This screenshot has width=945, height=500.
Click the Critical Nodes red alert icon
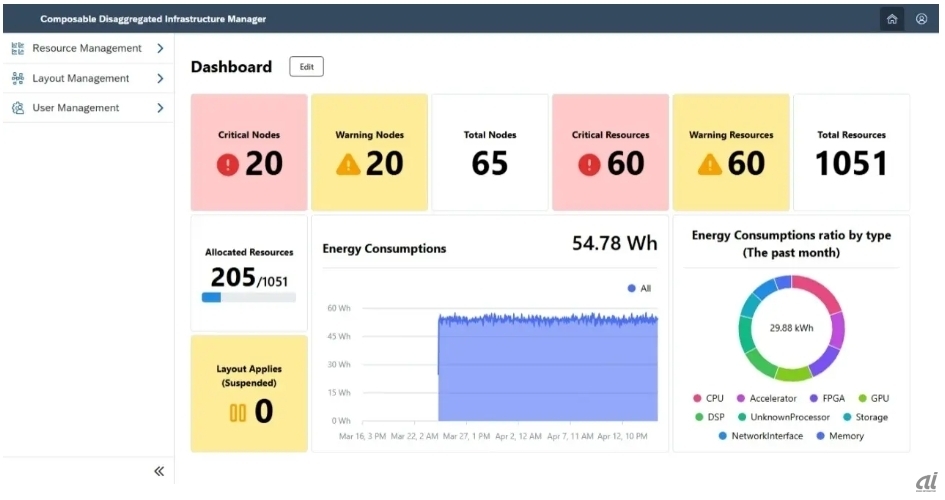[228, 165]
